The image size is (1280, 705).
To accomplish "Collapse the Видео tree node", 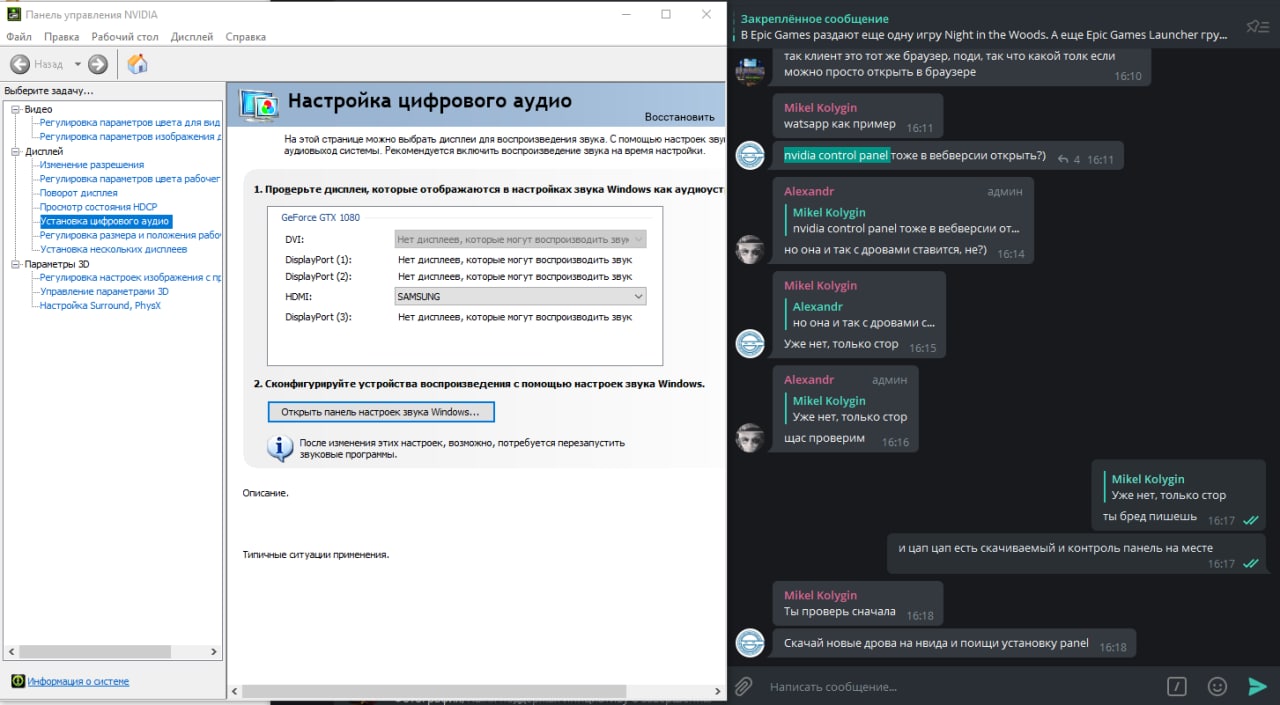I will [x=16, y=109].
